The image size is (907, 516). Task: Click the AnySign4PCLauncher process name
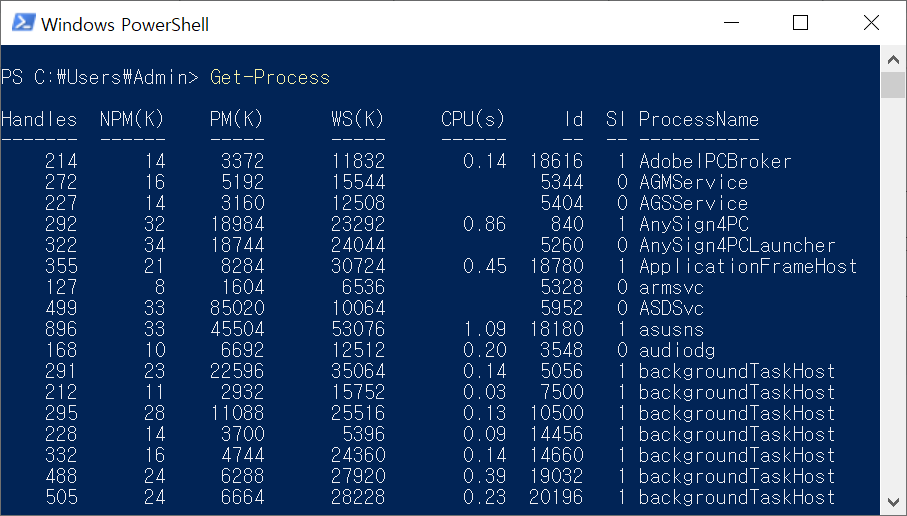pyautogui.click(x=737, y=245)
